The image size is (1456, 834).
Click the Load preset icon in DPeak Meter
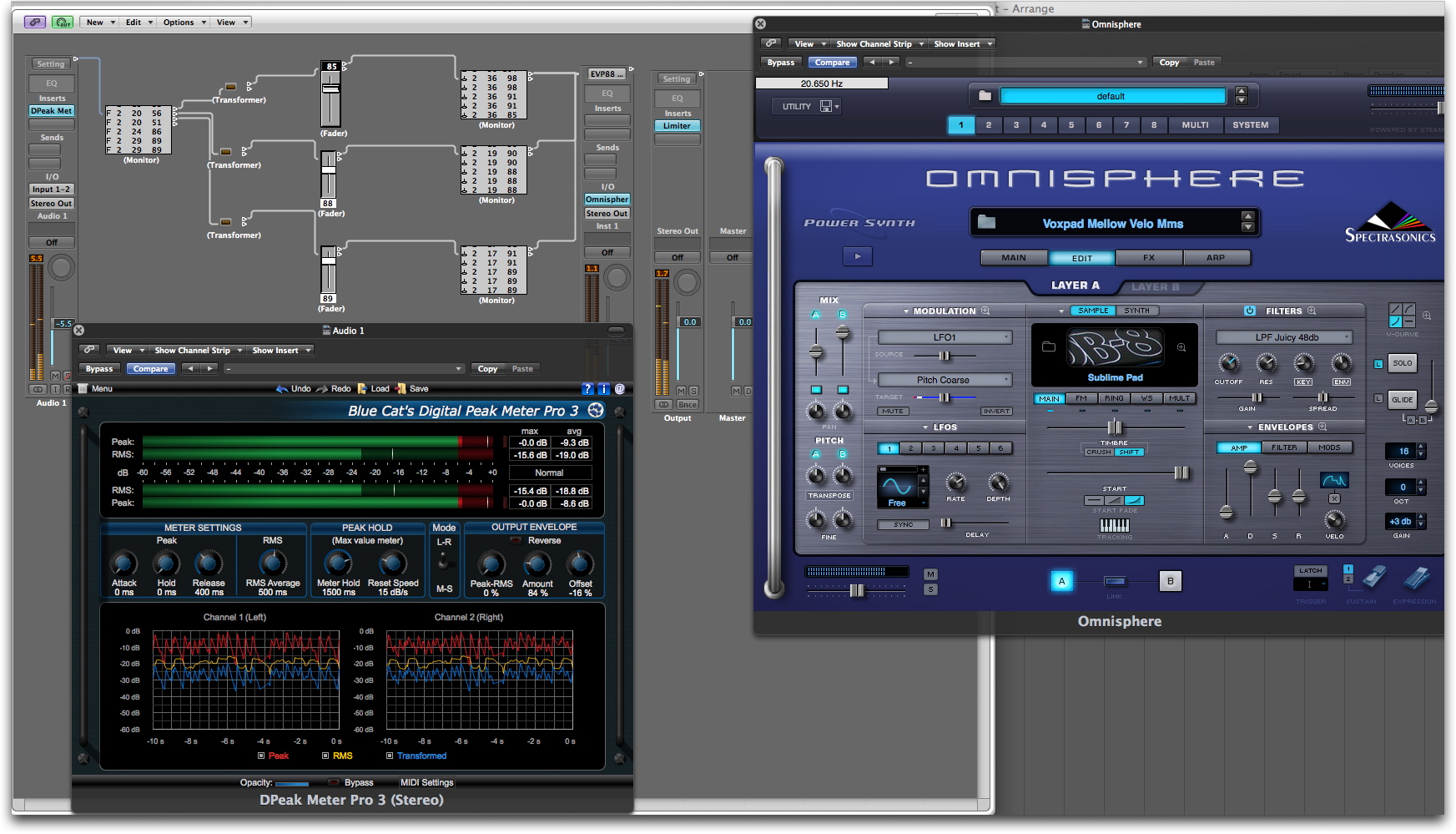(x=362, y=389)
